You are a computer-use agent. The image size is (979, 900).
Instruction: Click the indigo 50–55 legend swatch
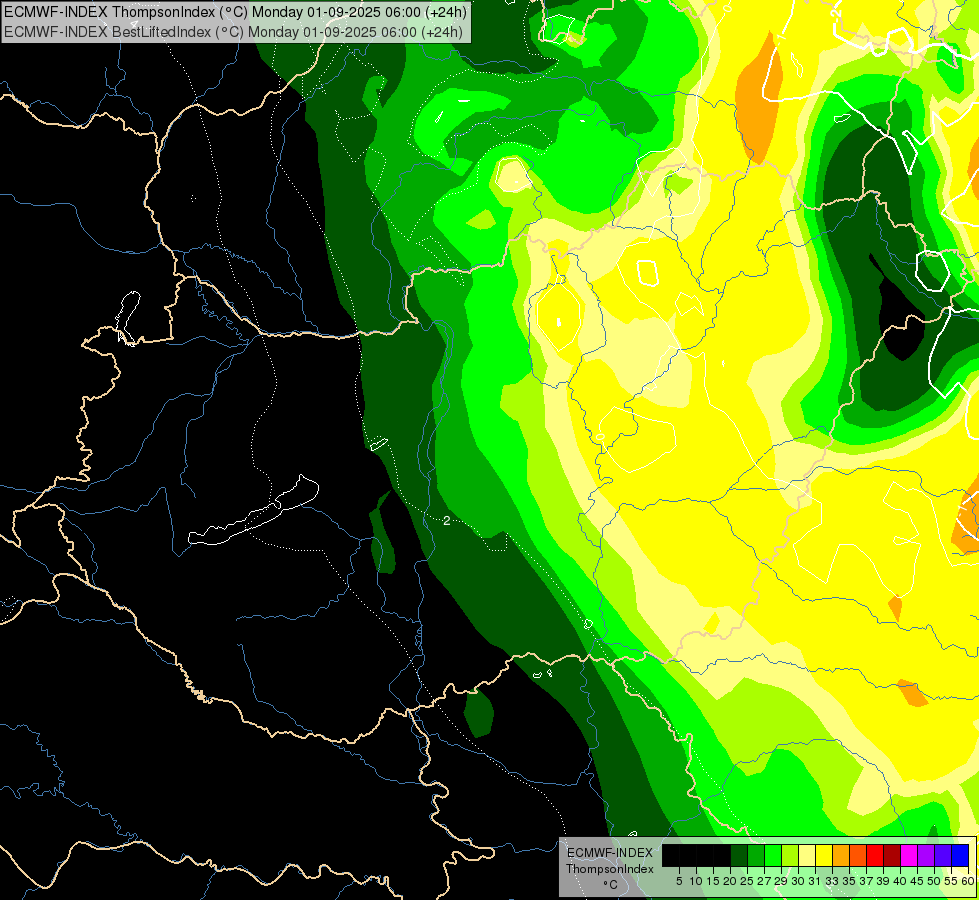943,855
